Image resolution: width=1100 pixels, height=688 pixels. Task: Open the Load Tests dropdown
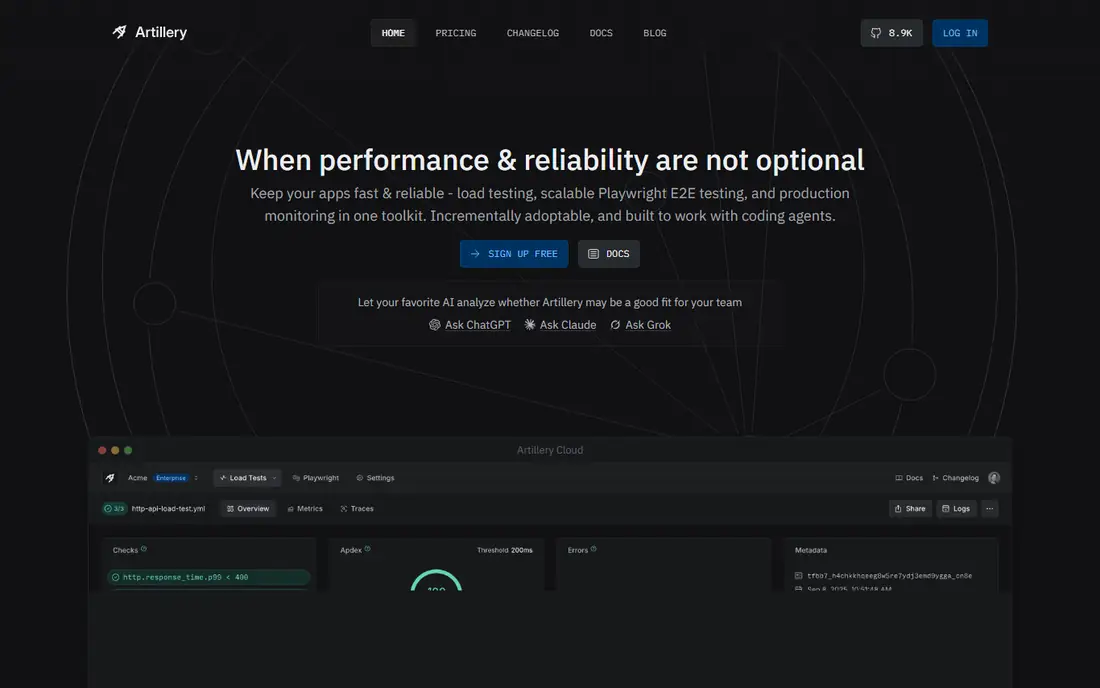pyautogui.click(x=248, y=478)
